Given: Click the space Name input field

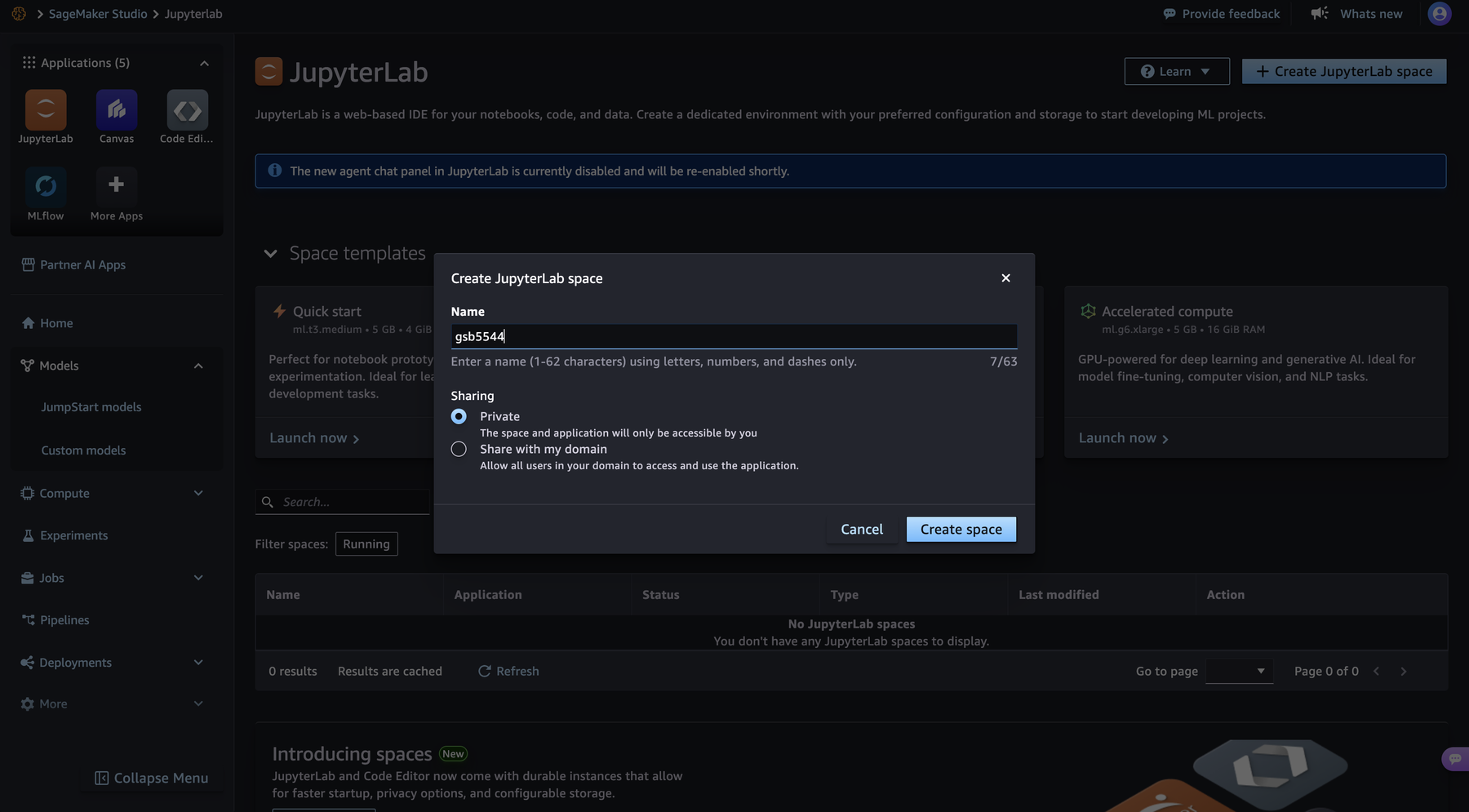Looking at the screenshot, I should (x=734, y=336).
